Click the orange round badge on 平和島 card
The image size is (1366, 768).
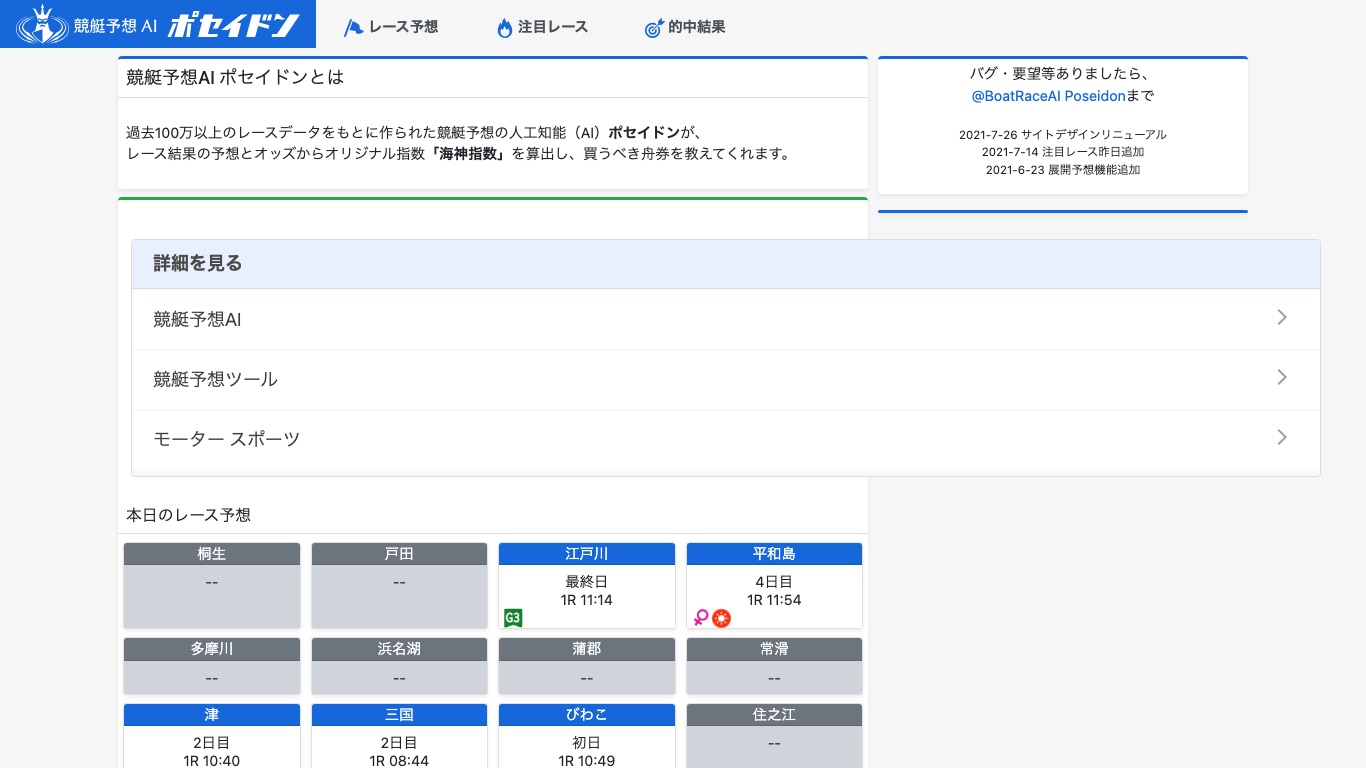pos(721,618)
